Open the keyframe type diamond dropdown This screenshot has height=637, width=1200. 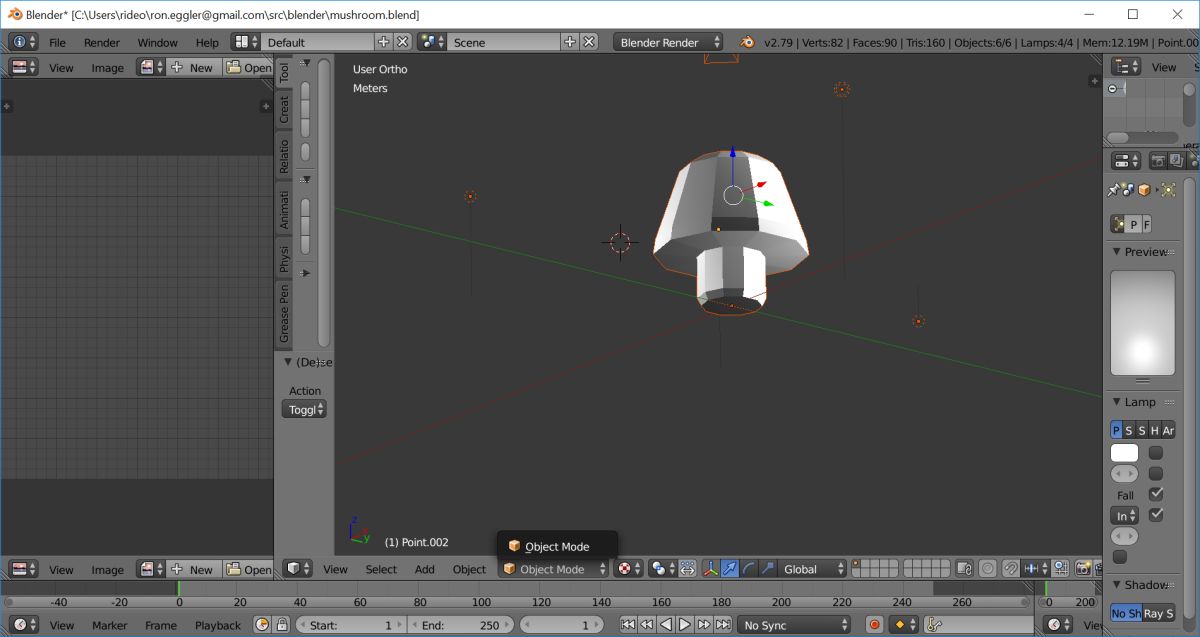[904, 625]
